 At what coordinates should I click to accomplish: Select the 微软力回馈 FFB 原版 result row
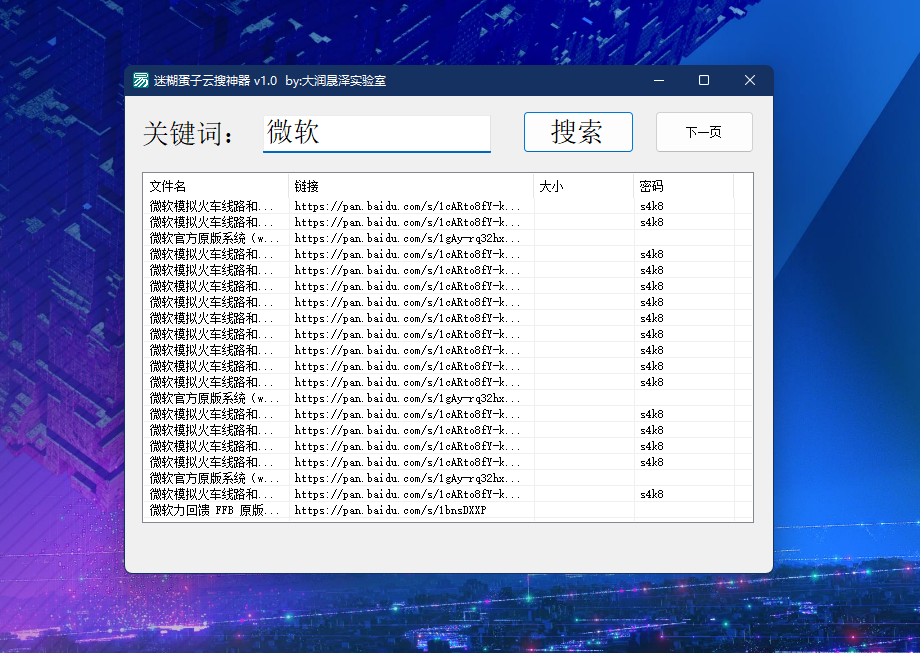pos(208,510)
